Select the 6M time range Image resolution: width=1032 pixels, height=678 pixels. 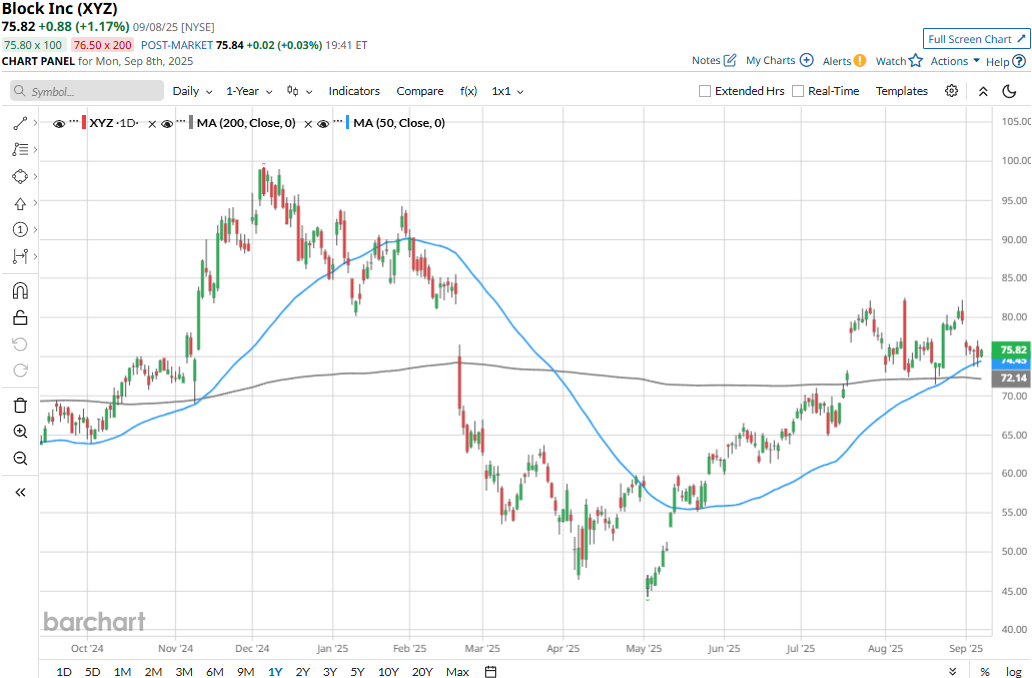coord(215,671)
